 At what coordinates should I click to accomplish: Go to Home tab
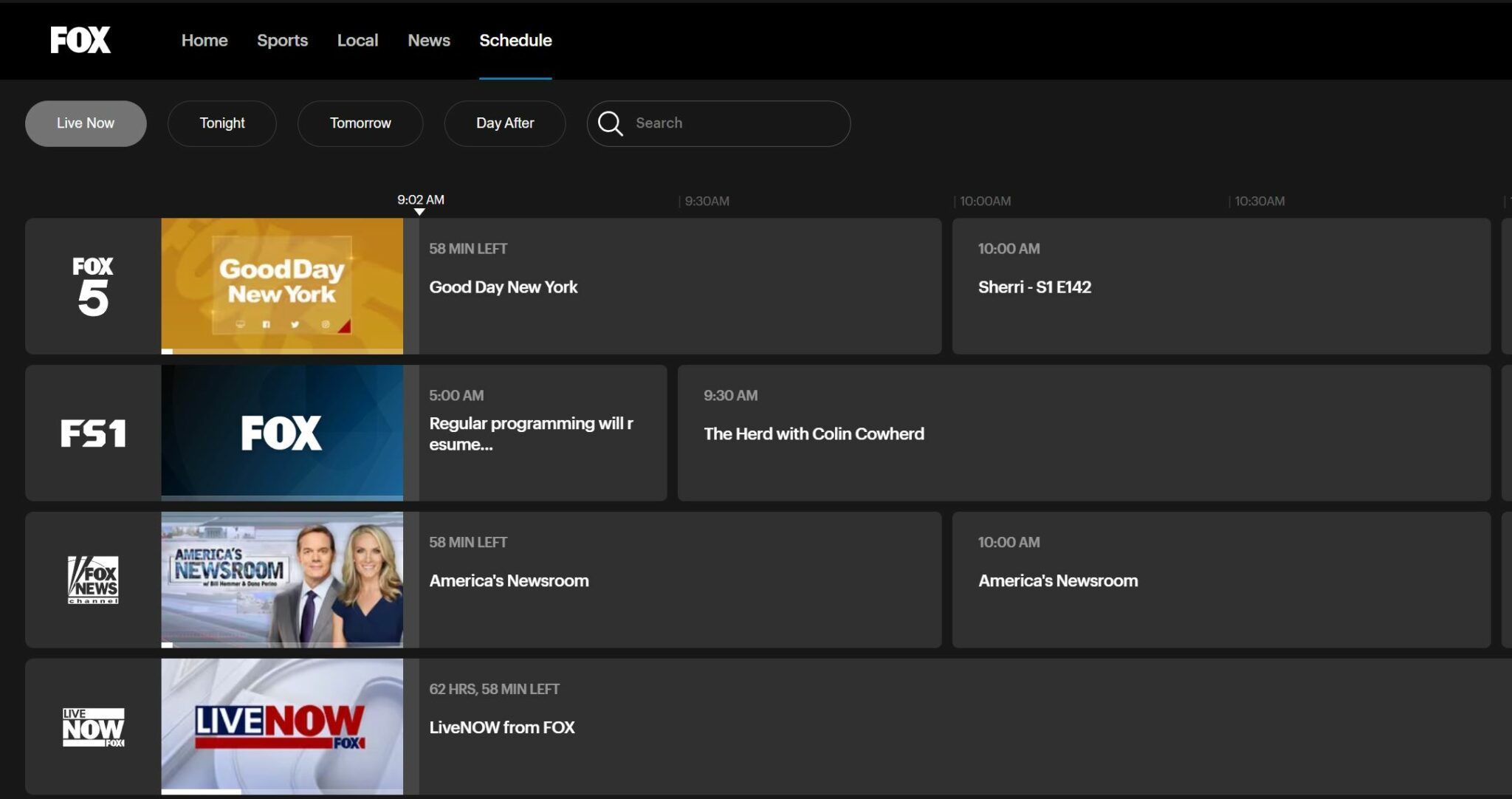coord(205,41)
